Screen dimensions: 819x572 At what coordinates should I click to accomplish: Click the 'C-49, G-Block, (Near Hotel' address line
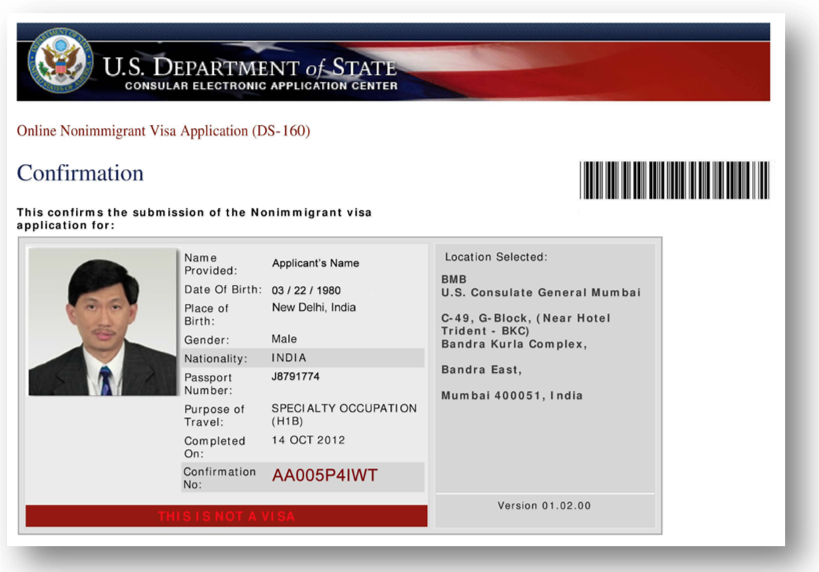pyautogui.click(x=525, y=318)
